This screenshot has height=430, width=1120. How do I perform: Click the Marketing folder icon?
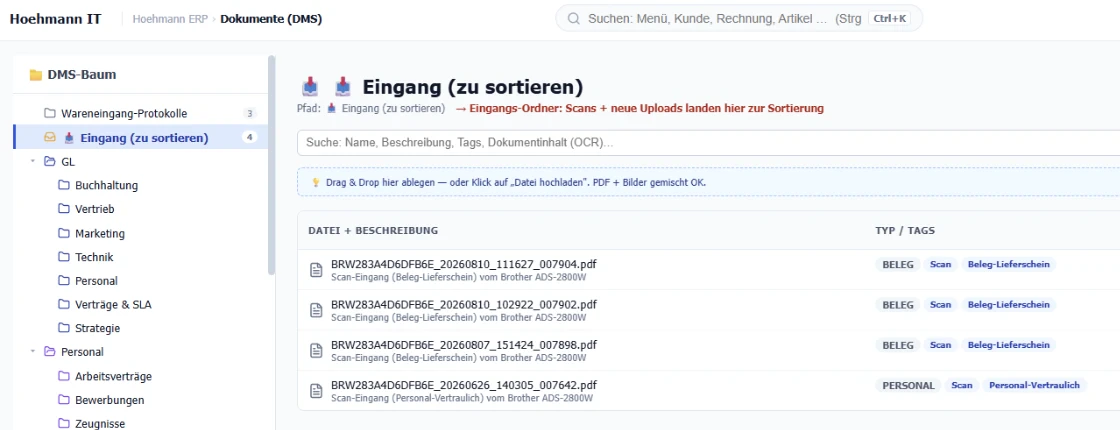click(64, 233)
